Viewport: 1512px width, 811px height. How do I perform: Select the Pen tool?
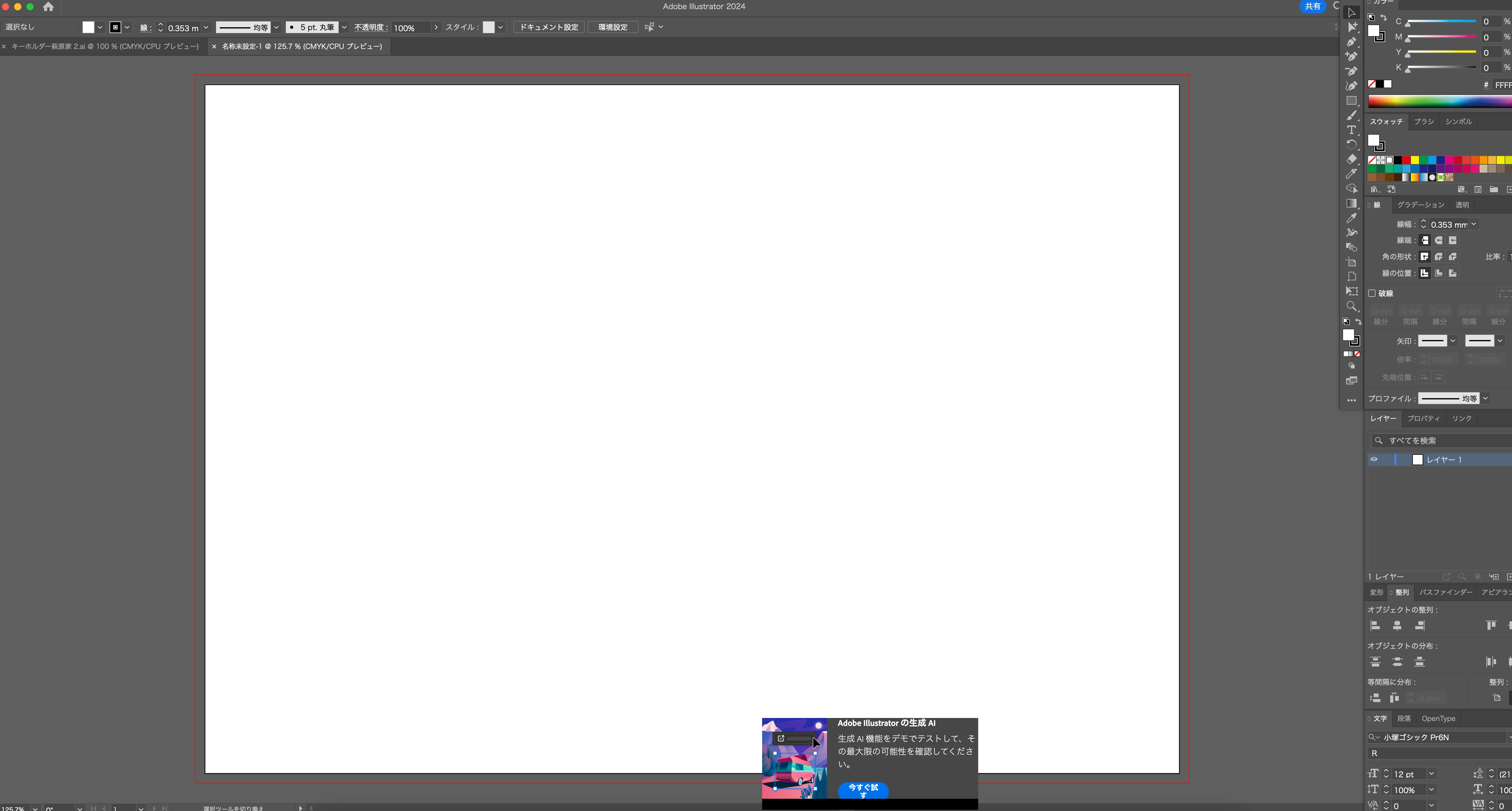1351,42
